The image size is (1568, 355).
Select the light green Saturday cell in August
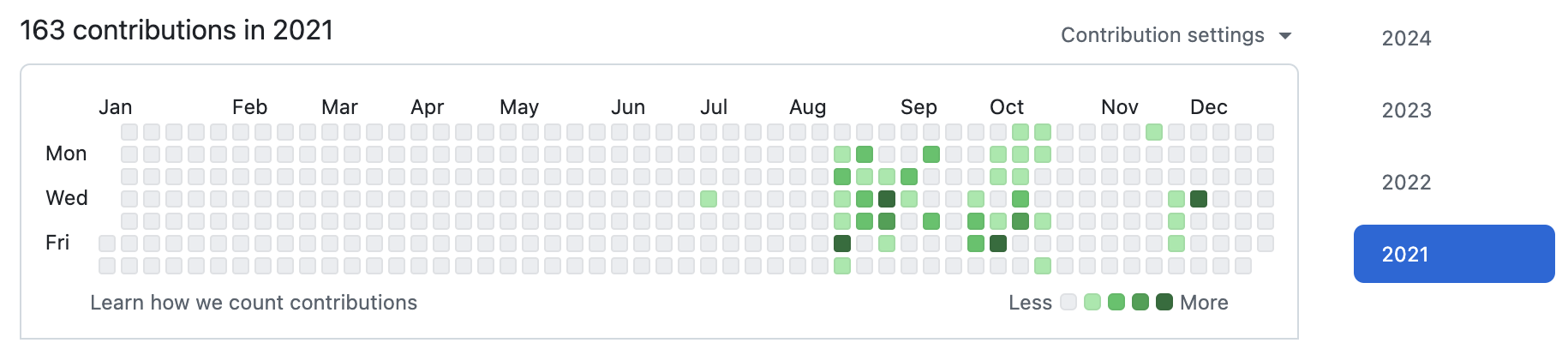pos(842,266)
